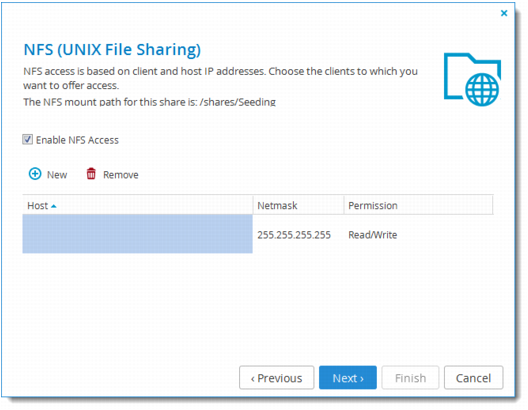Click the Remove text label
Screen dimensions: 528x410
(121, 175)
